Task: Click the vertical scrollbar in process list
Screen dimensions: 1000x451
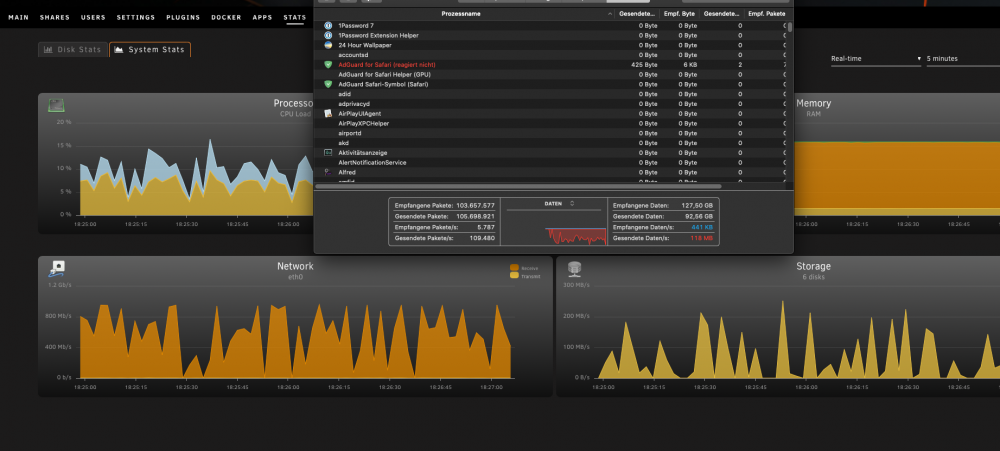Action: 790,27
